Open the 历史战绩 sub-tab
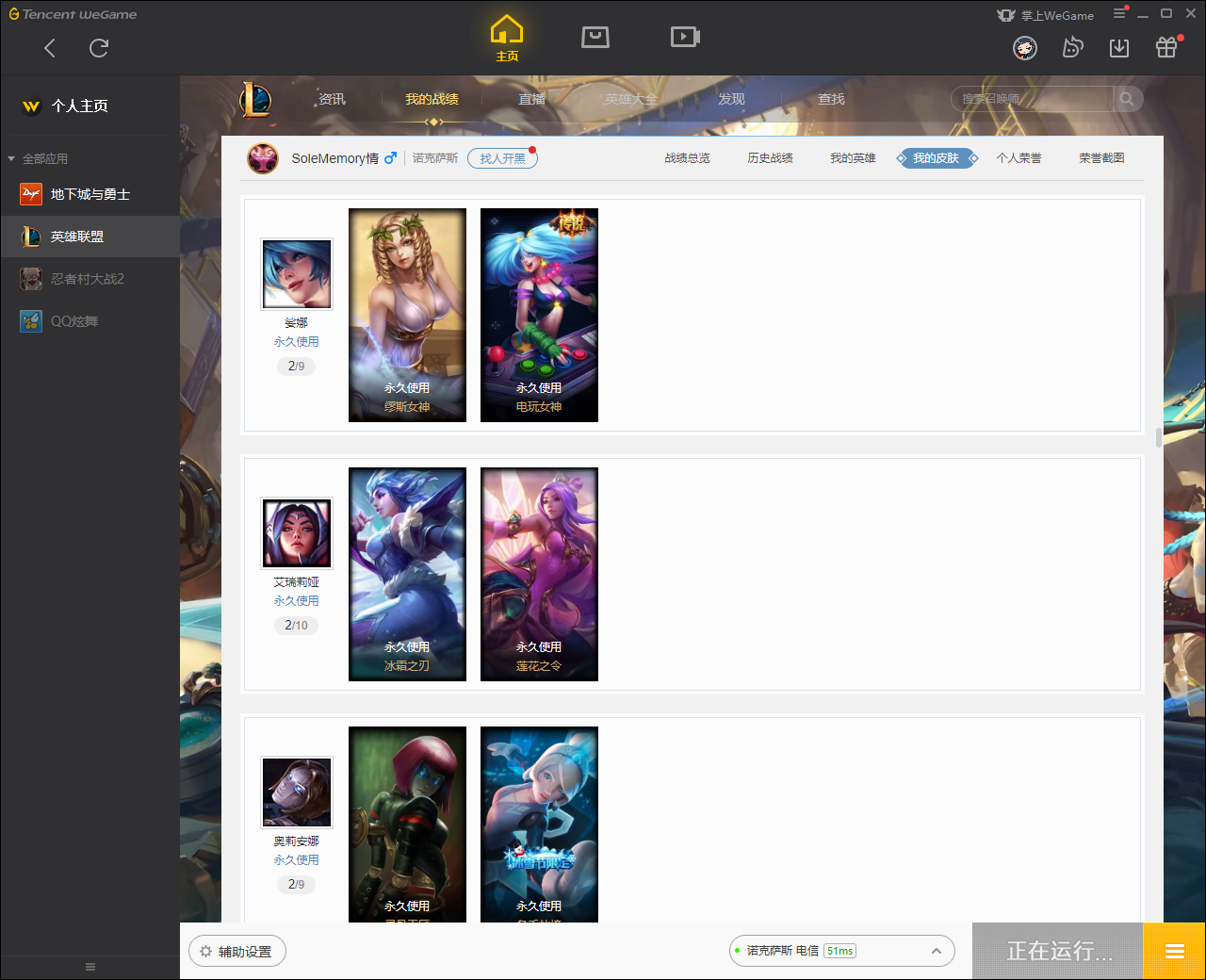This screenshot has height=980, width=1206. pos(770,158)
